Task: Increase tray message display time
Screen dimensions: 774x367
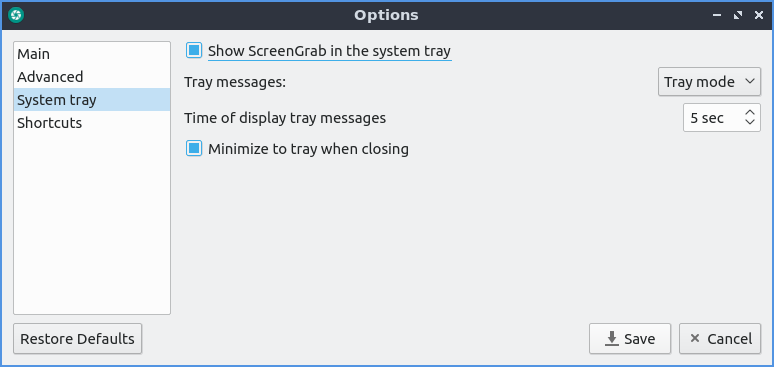Action: pyautogui.click(x=750, y=113)
